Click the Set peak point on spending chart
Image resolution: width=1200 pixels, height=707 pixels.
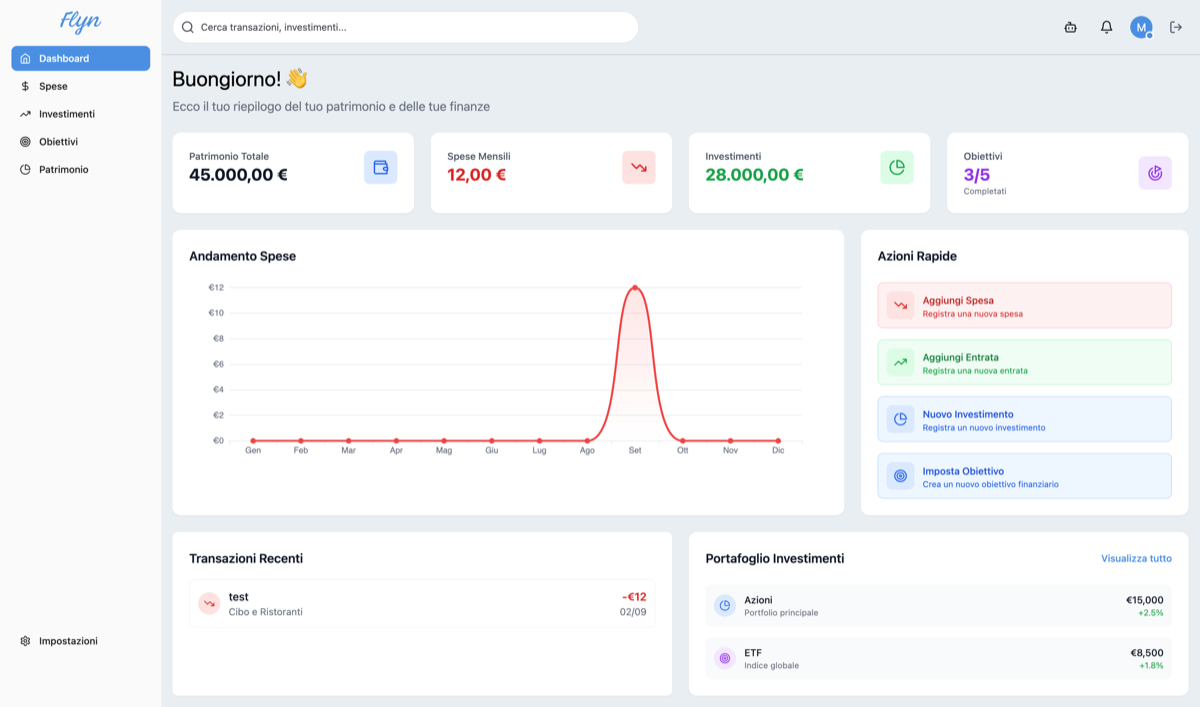tap(635, 288)
